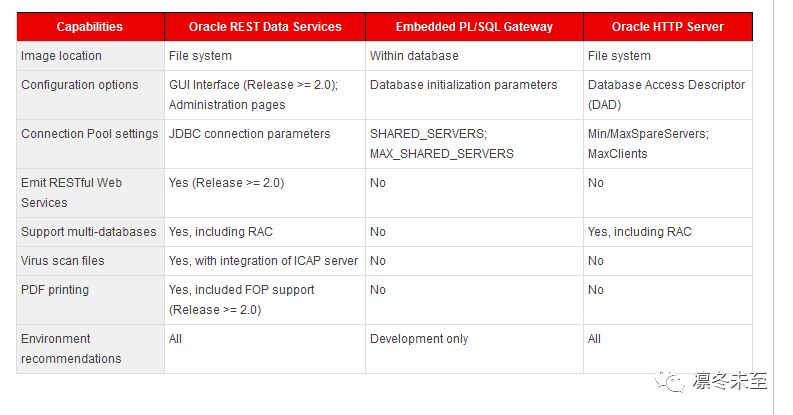This screenshot has height=415, width=793.
Task: Click the MAX_SHARED_SERVERS text
Action: [442, 154]
